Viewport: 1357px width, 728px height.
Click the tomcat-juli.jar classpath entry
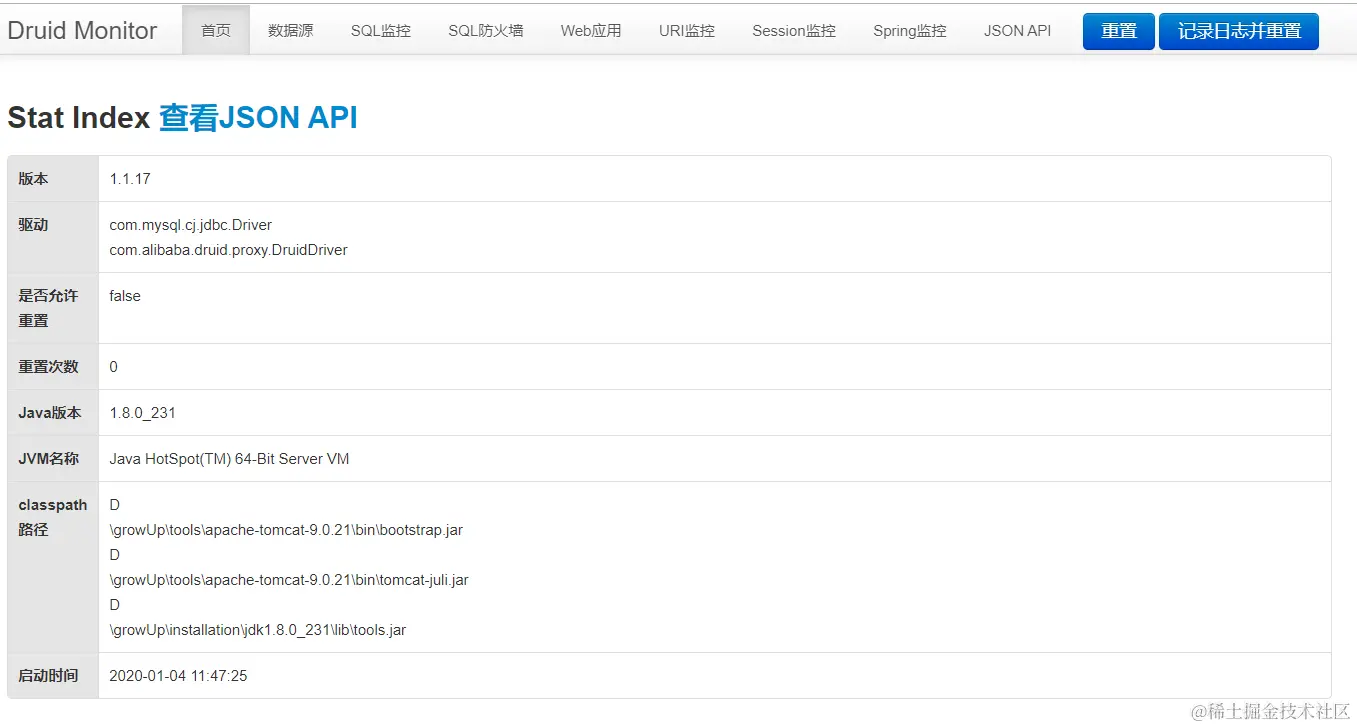(289, 580)
